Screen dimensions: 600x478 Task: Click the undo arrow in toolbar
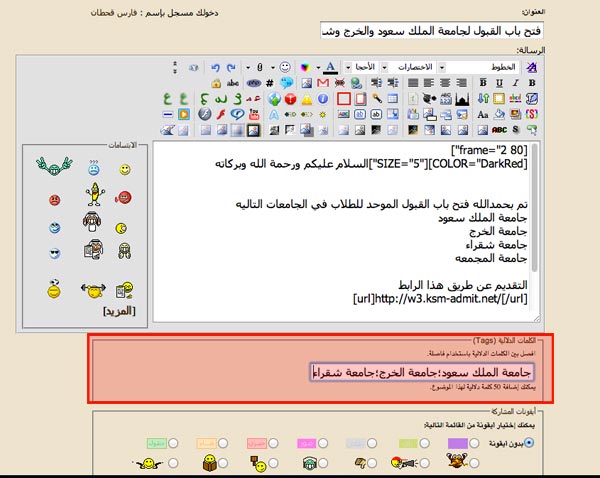click(215, 66)
